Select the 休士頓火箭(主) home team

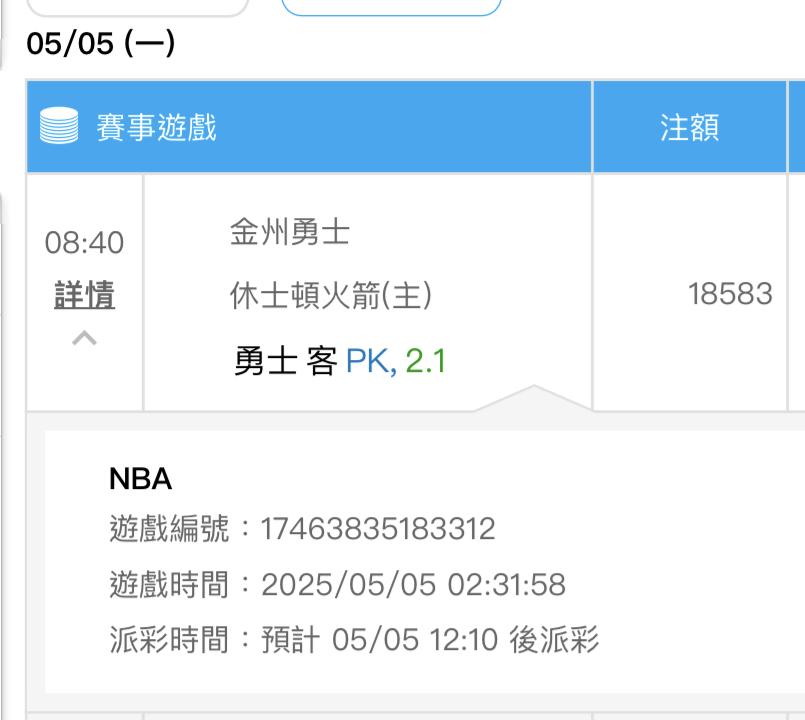pyautogui.click(x=331, y=295)
